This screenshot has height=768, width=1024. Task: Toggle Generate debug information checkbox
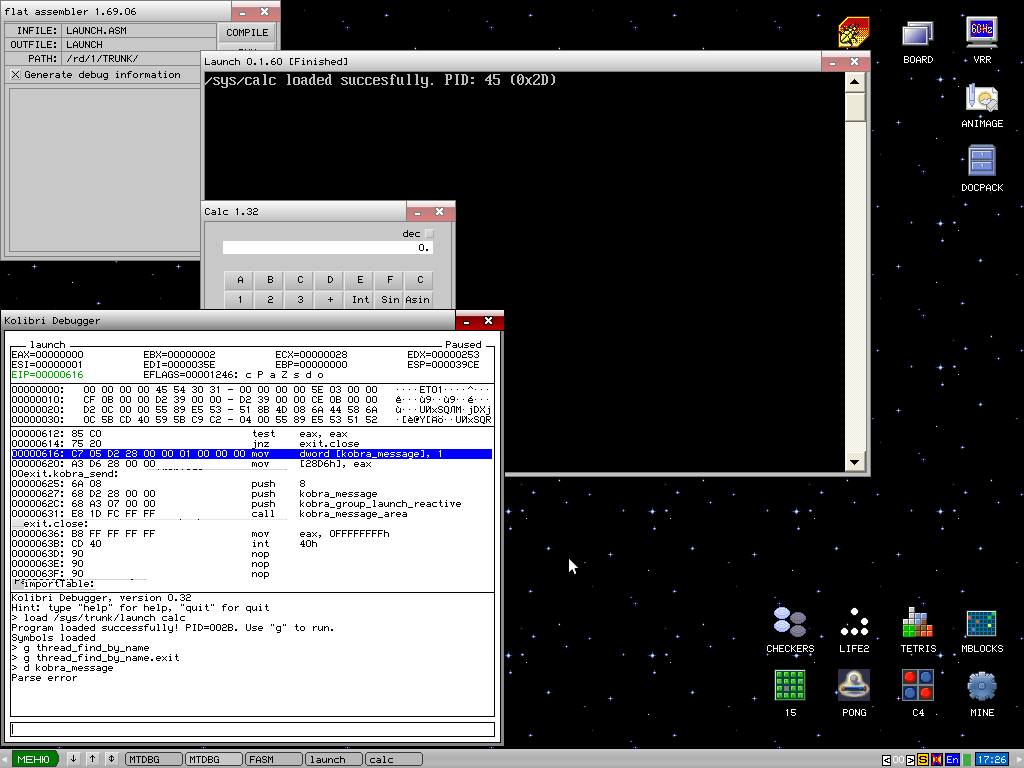click(15, 75)
